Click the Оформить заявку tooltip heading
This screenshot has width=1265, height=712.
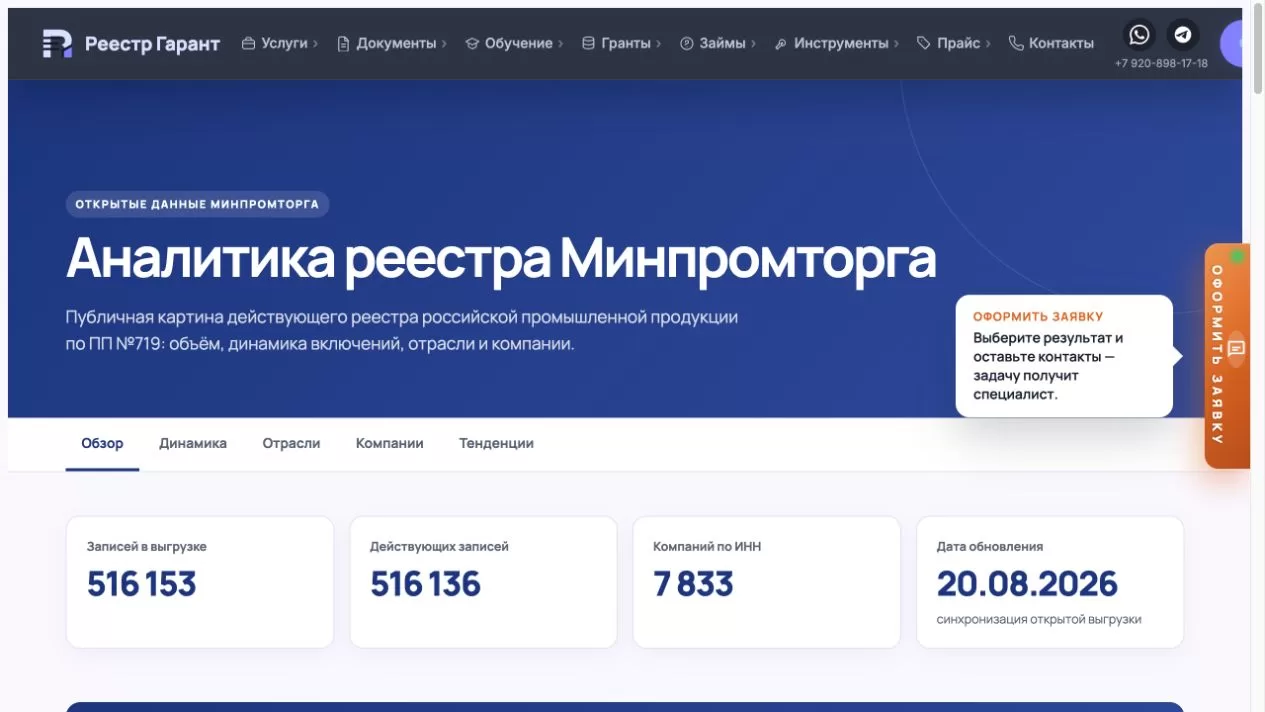[x=1038, y=317]
